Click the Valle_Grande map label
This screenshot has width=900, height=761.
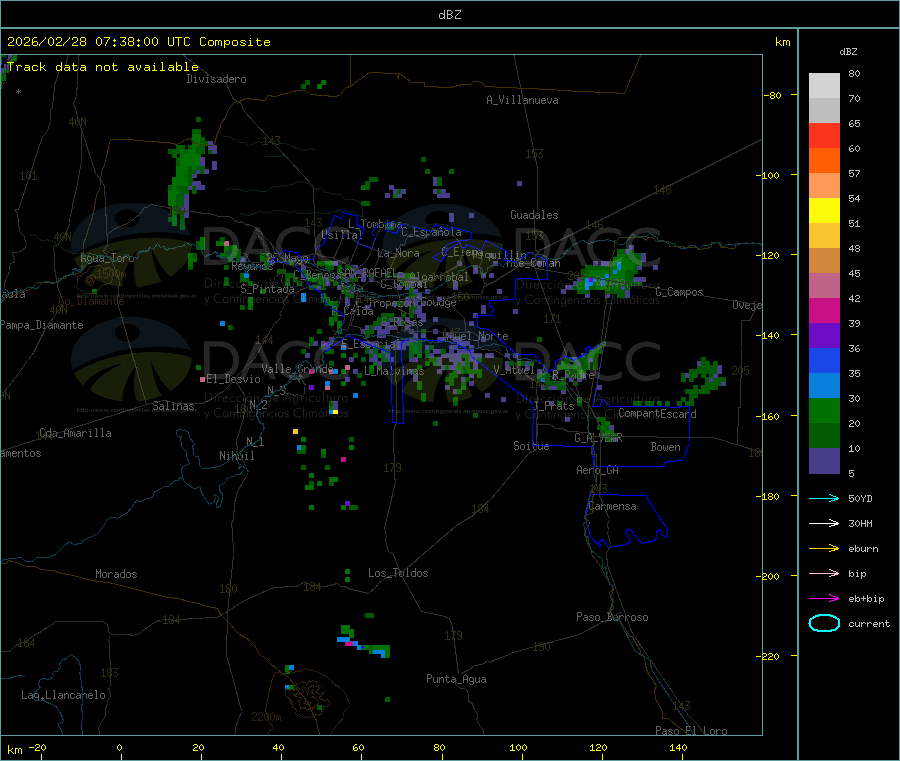pyautogui.click(x=297, y=369)
